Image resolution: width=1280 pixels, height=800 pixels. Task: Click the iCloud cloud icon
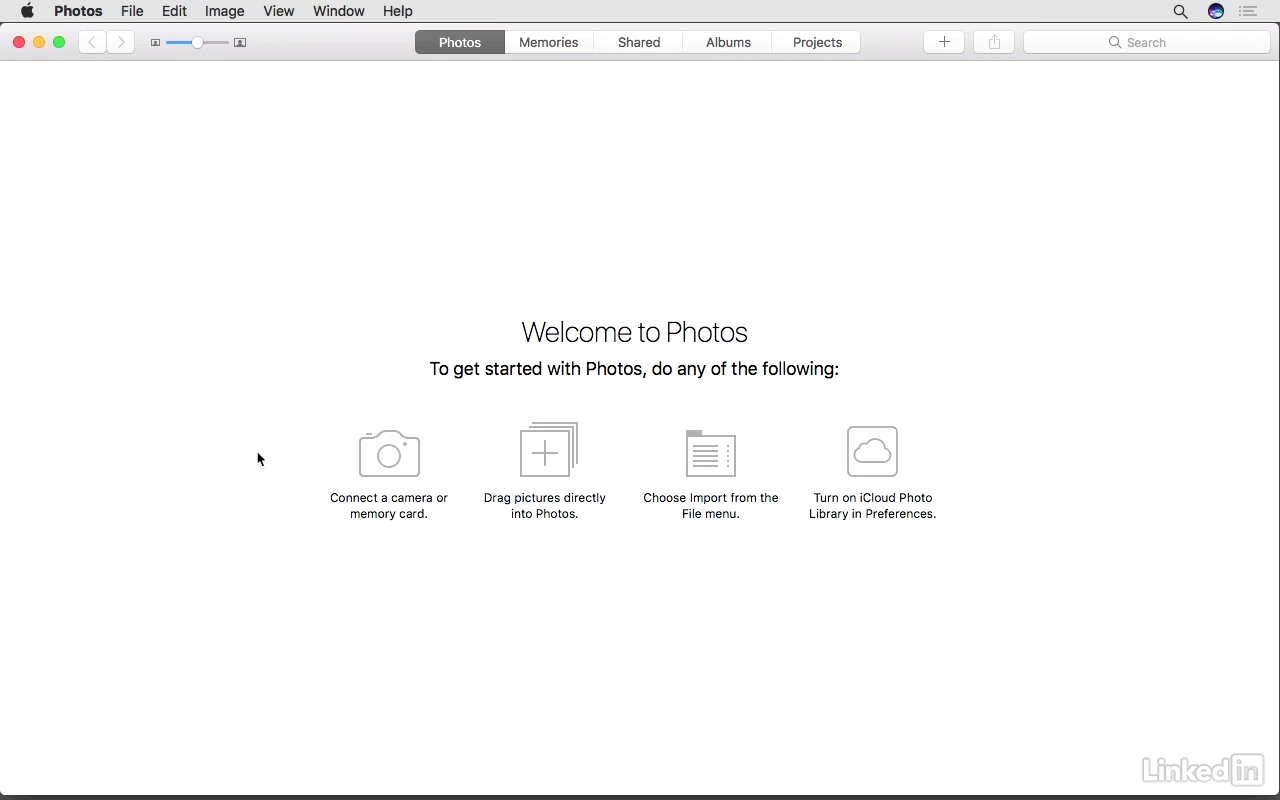872,451
